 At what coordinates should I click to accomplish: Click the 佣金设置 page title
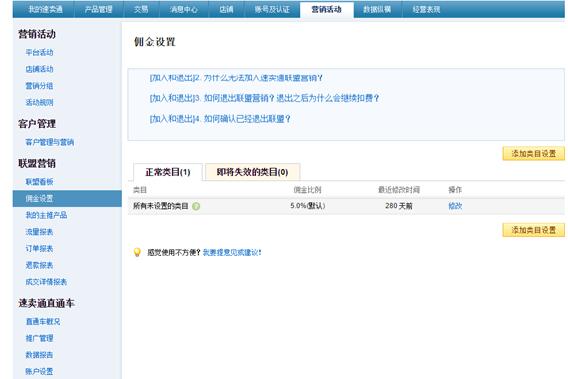(155, 42)
